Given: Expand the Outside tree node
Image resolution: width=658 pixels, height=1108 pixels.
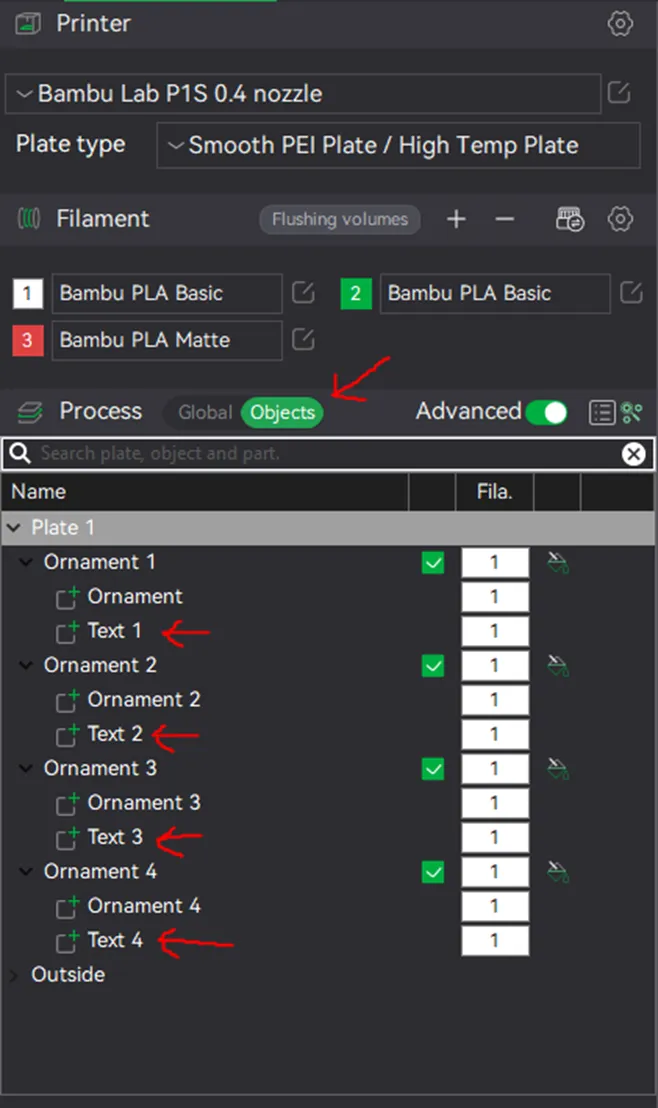Looking at the screenshot, I should coord(15,976).
